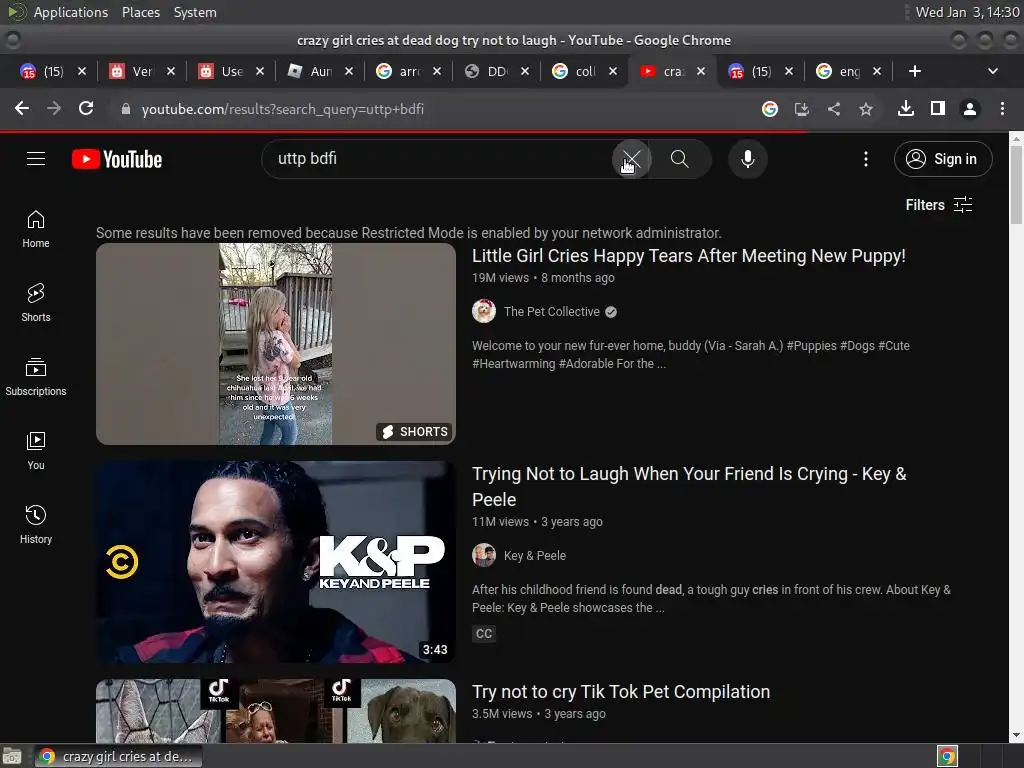This screenshot has width=1024, height=768.
Task: Click The Pet Collective channel avatar
Action: coord(484,311)
